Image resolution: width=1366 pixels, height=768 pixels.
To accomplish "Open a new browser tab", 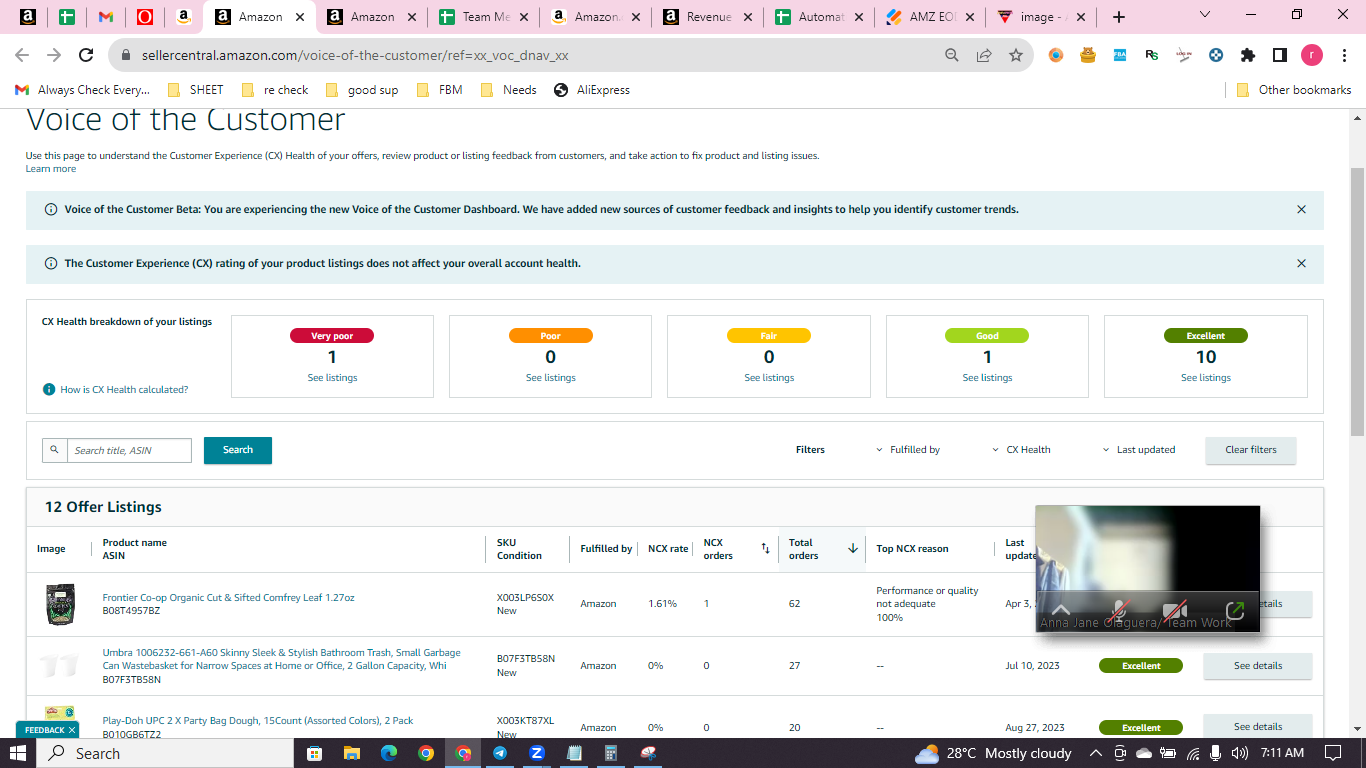I will pos(1119,17).
